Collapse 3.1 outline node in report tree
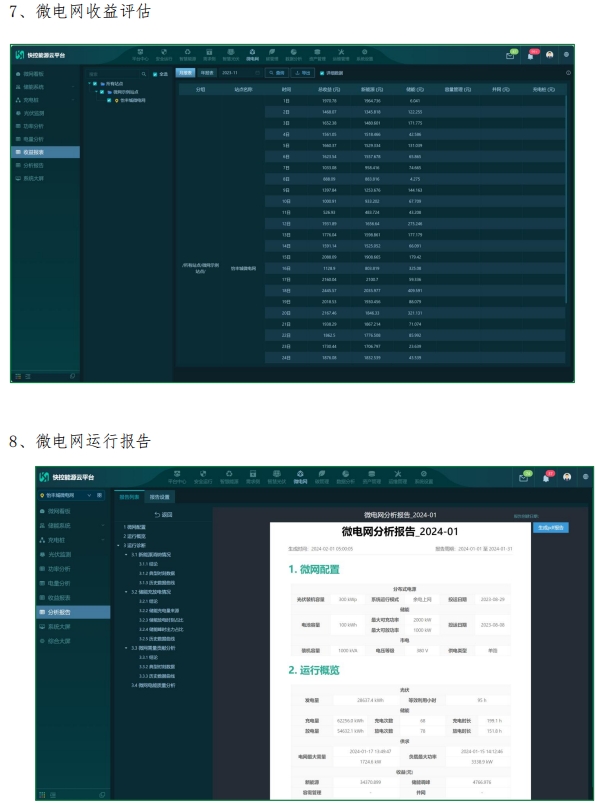 tap(126, 554)
